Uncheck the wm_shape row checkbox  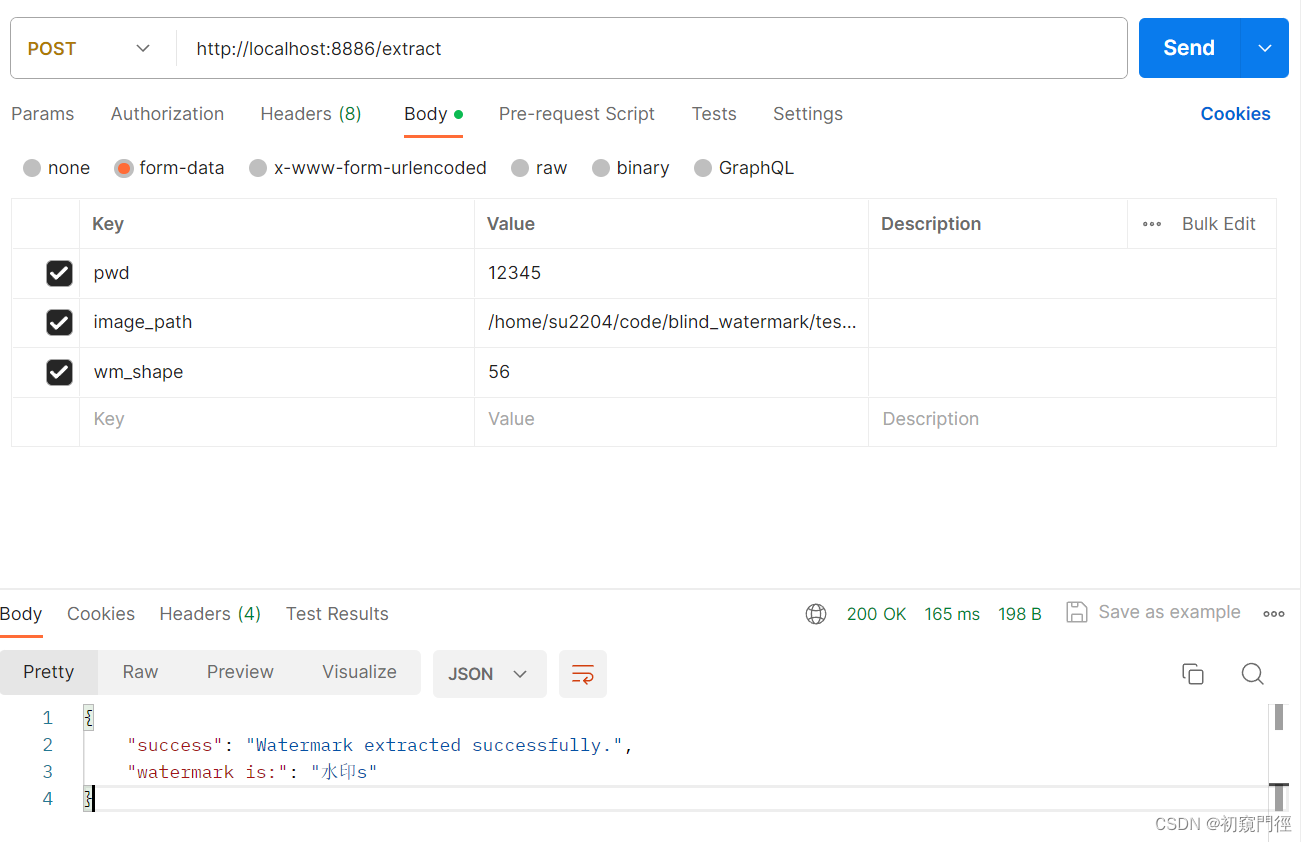(x=60, y=372)
